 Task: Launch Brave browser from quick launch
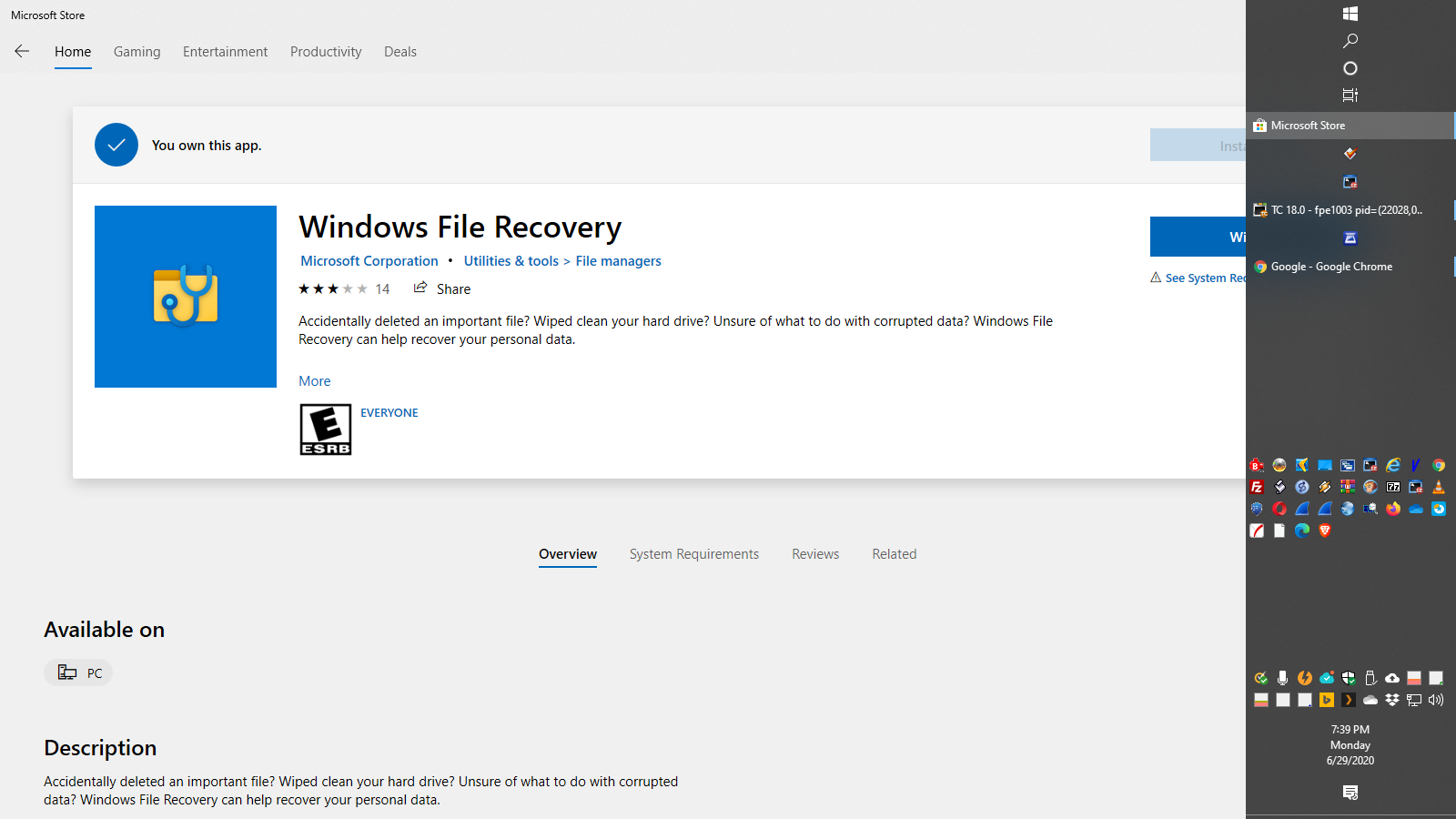1325,531
